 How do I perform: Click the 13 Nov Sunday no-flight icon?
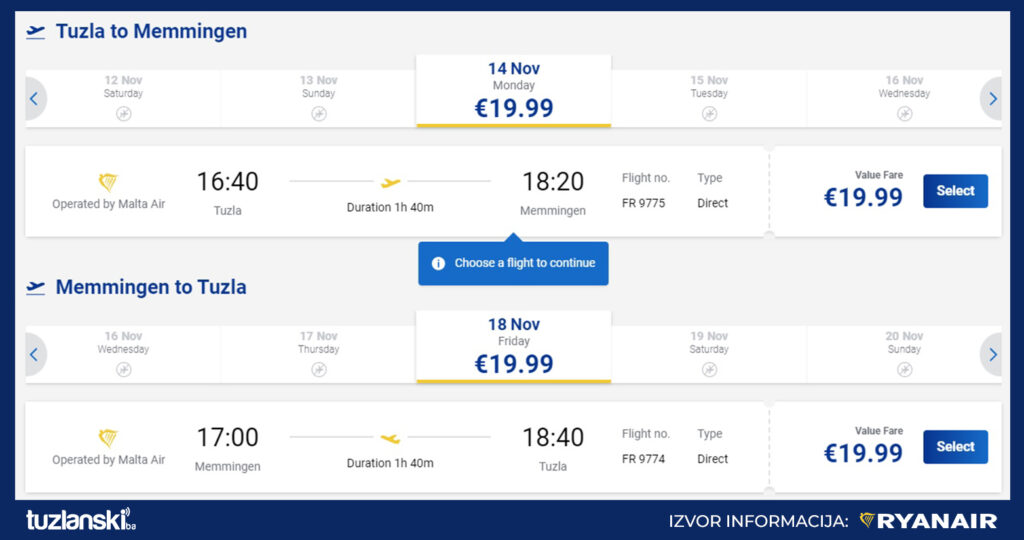point(319,114)
